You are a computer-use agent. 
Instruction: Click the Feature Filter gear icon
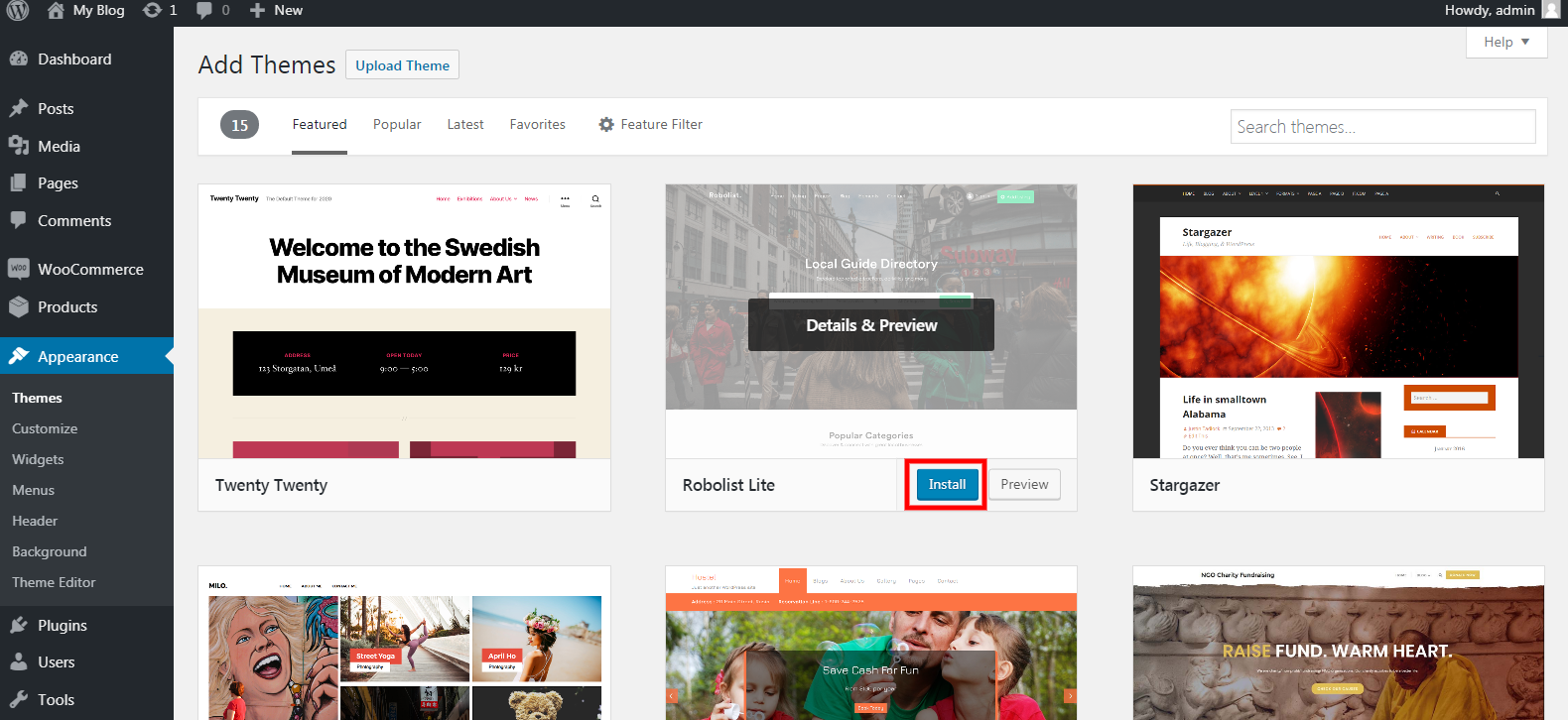point(606,124)
